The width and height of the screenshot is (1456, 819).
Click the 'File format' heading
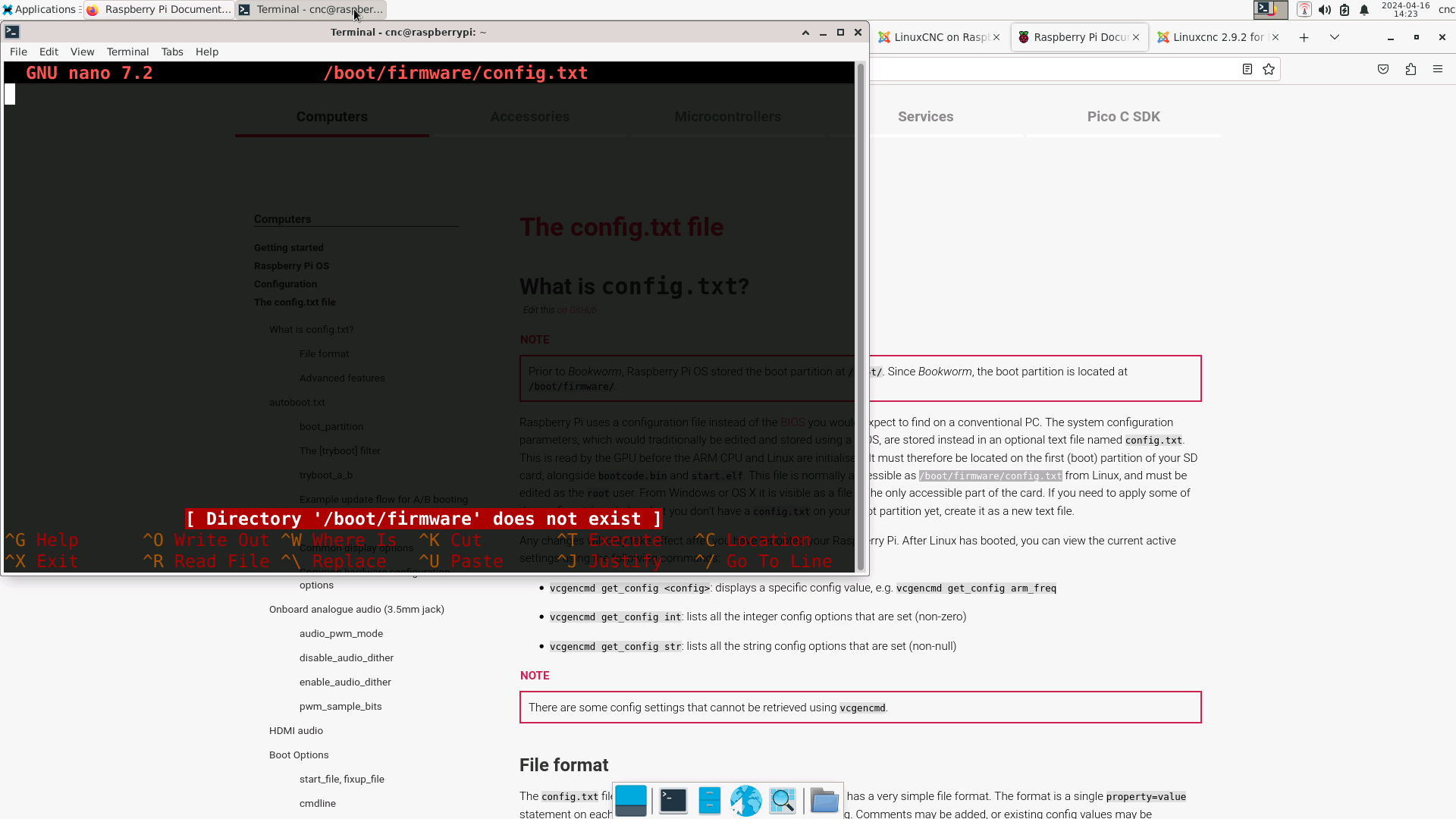pyautogui.click(x=563, y=765)
